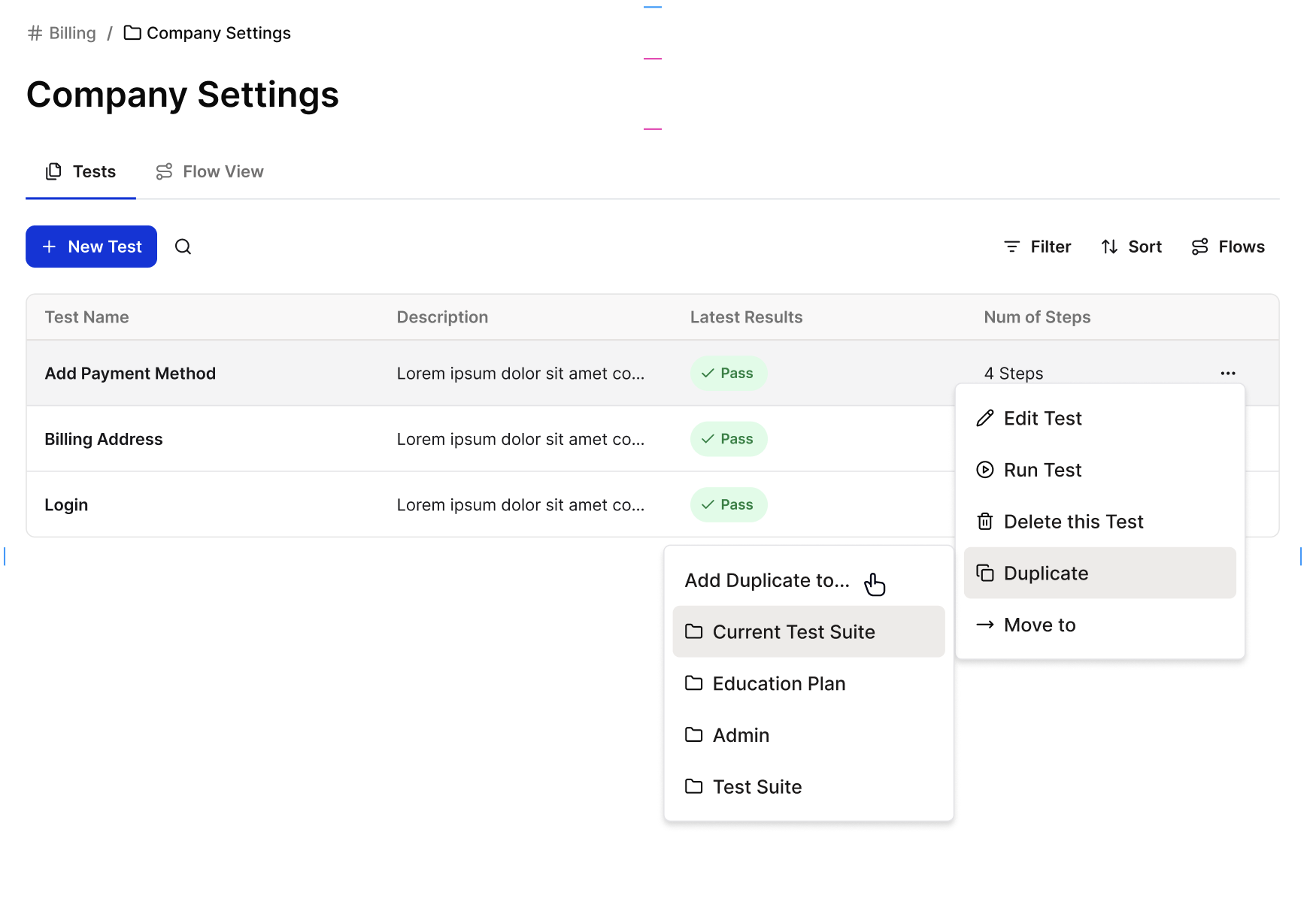Choose the Admin folder in the submenu

[741, 735]
